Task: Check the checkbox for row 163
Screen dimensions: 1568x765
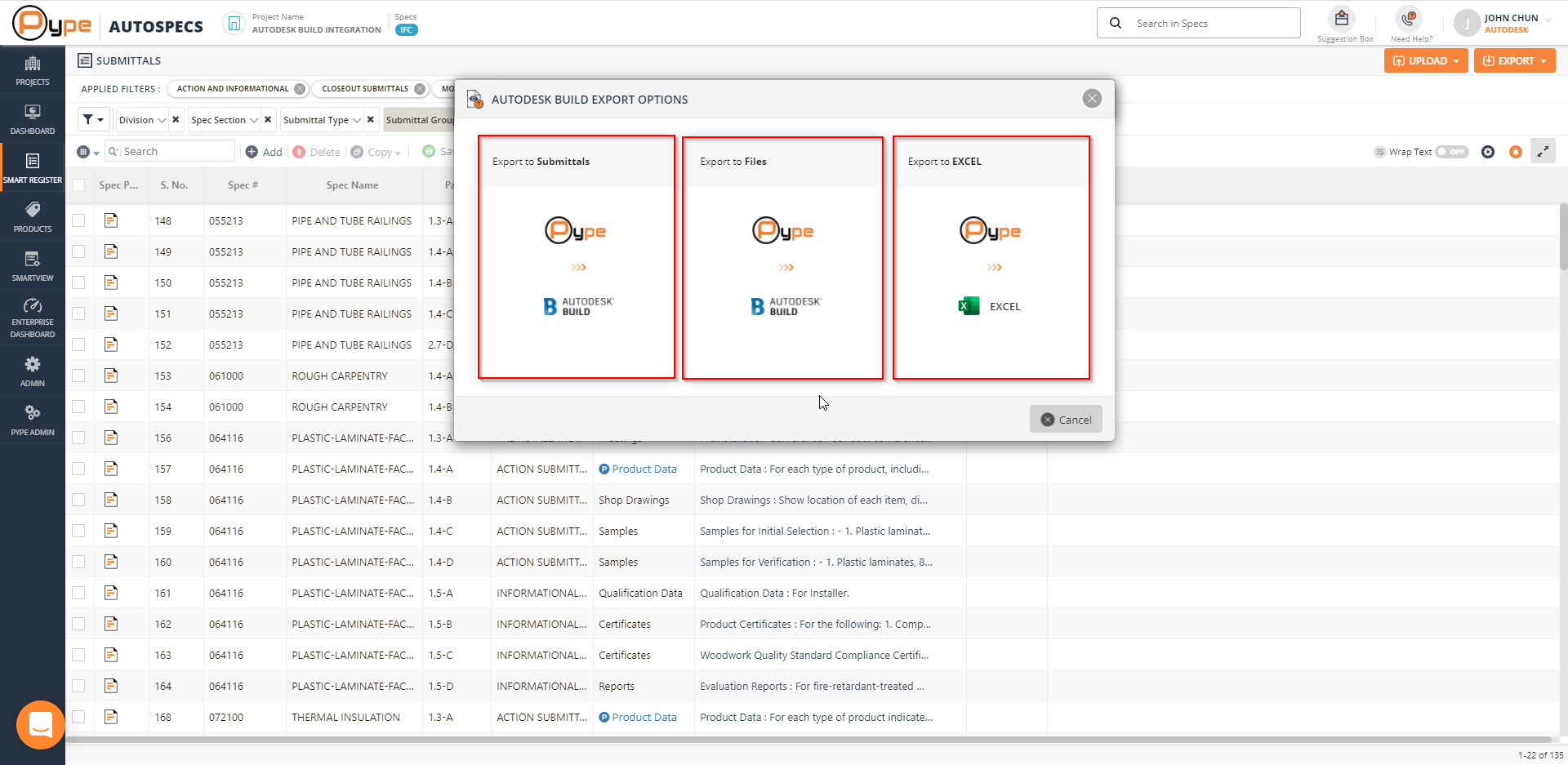Action: click(x=78, y=655)
